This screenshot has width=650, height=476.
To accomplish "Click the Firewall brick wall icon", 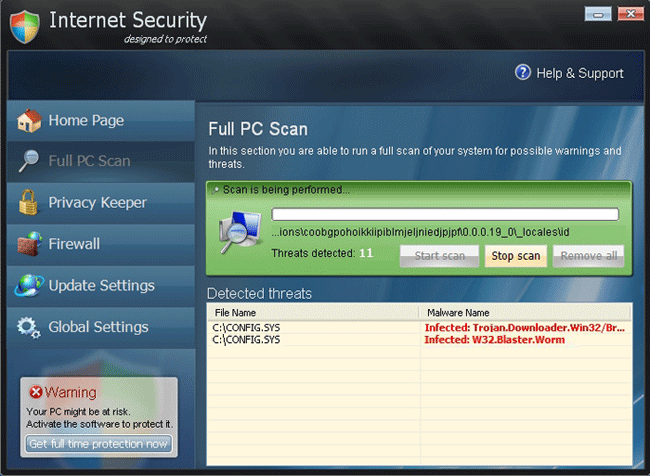I will [x=29, y=244].
